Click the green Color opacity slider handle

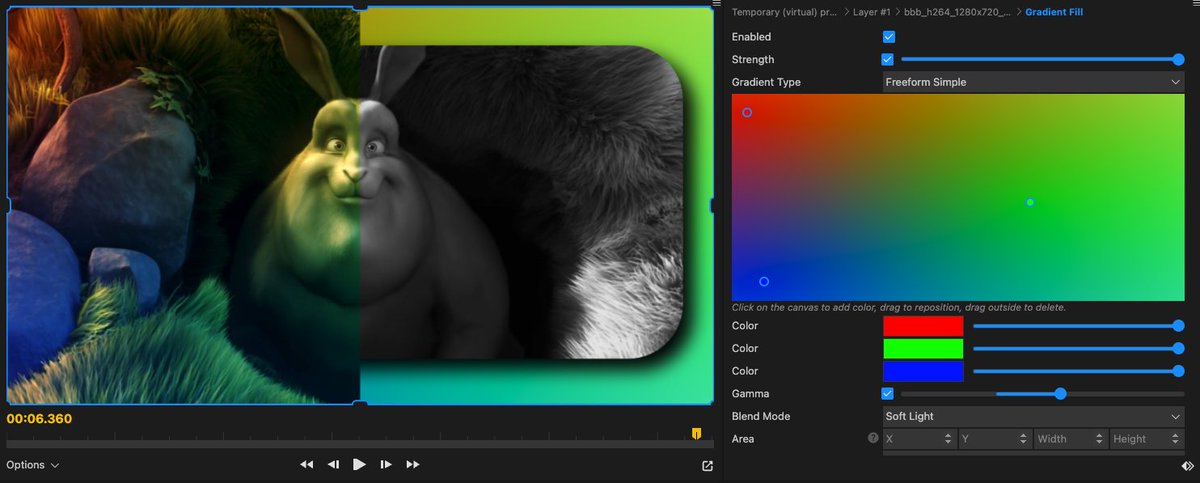1179,349
